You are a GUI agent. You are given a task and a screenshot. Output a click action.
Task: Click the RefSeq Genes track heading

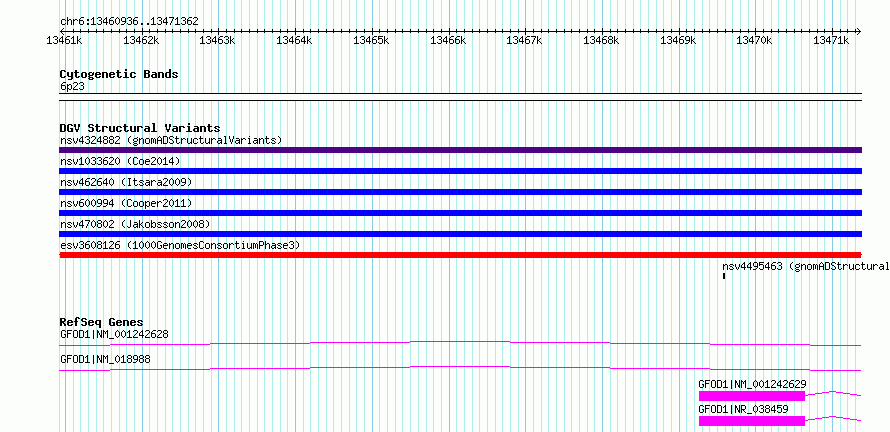(x=102, y=322)
